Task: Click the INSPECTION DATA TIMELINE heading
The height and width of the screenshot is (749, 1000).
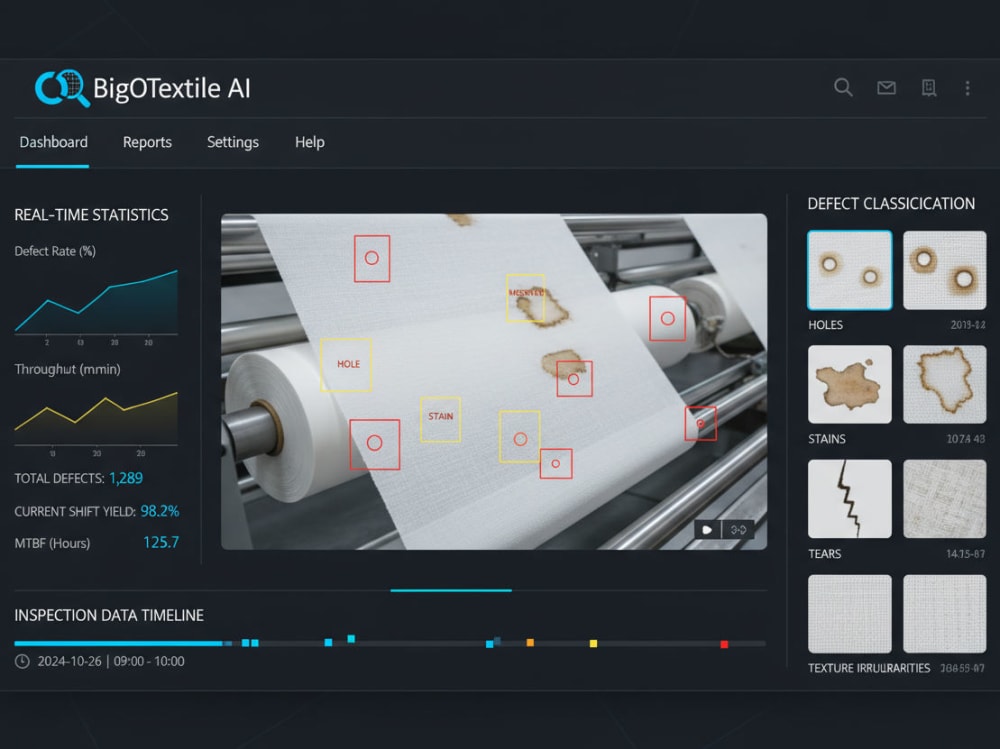Action: tap(109, 615)
